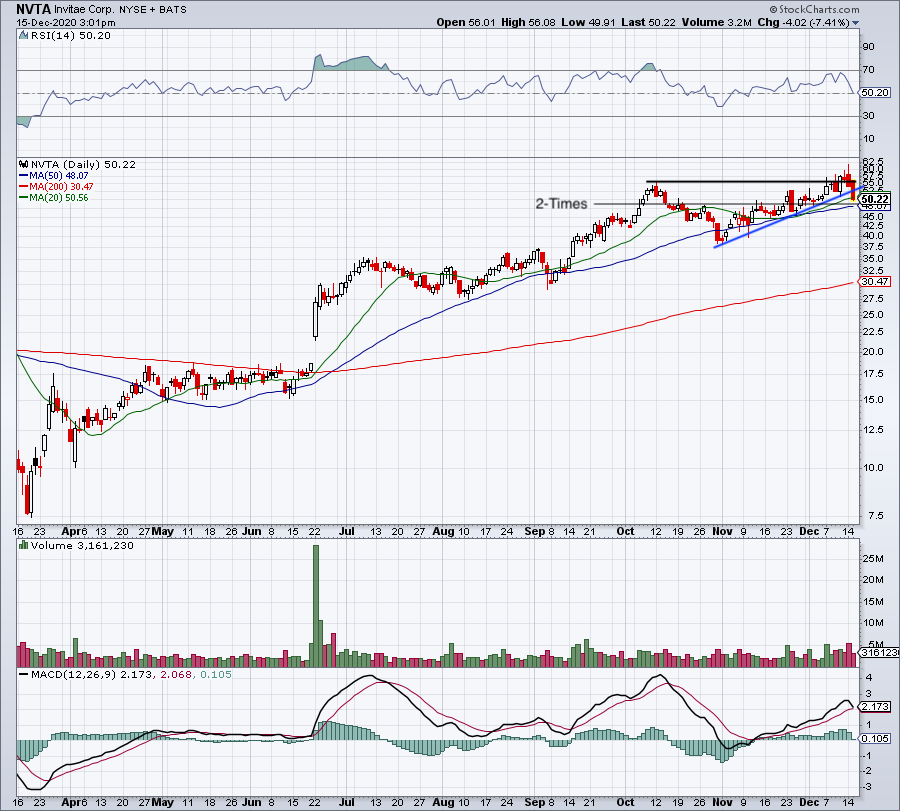
Task: Select the NVTA ticker symbol title
Action: pos(33,9)
